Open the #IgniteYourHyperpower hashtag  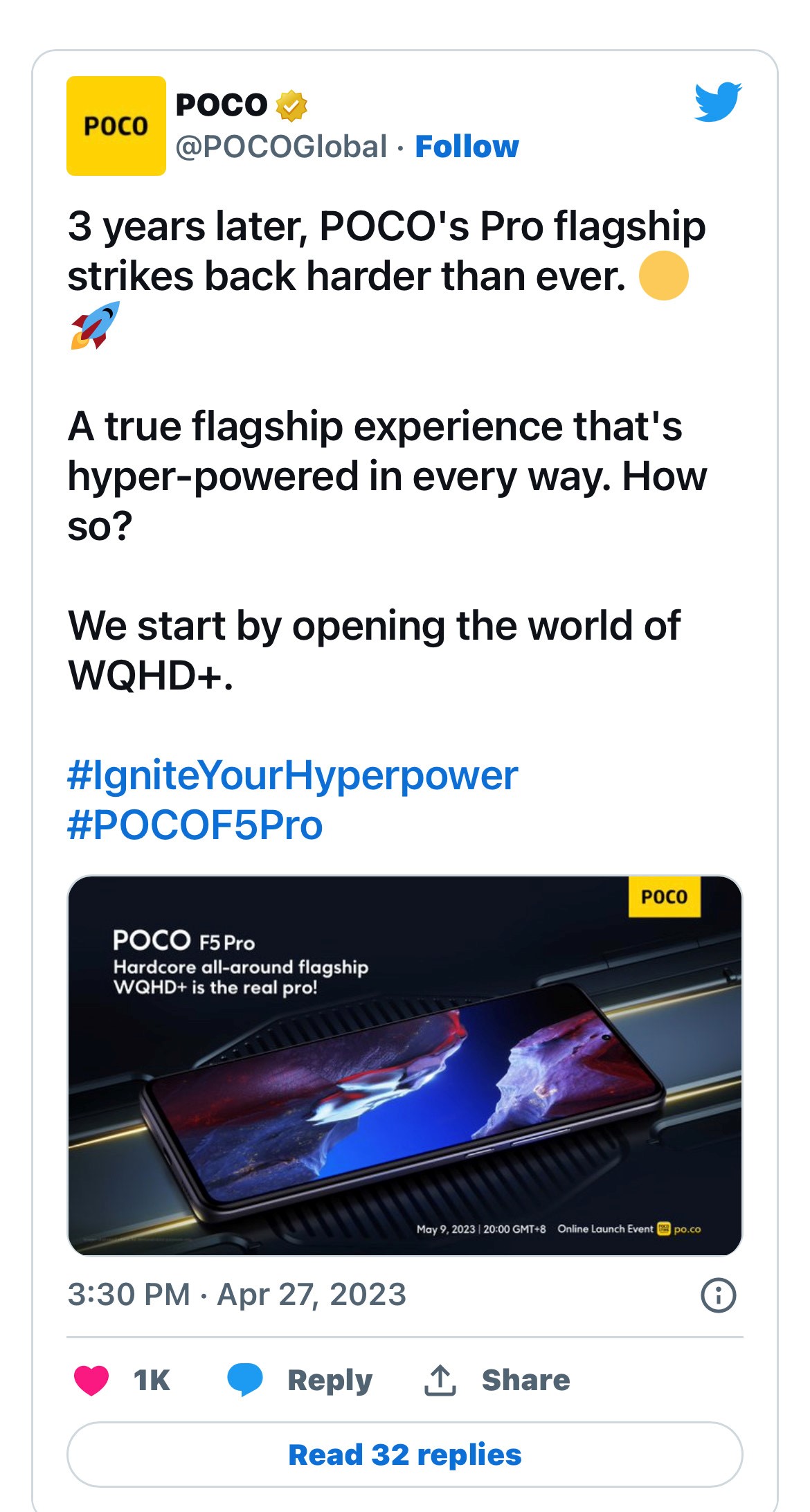293,775
